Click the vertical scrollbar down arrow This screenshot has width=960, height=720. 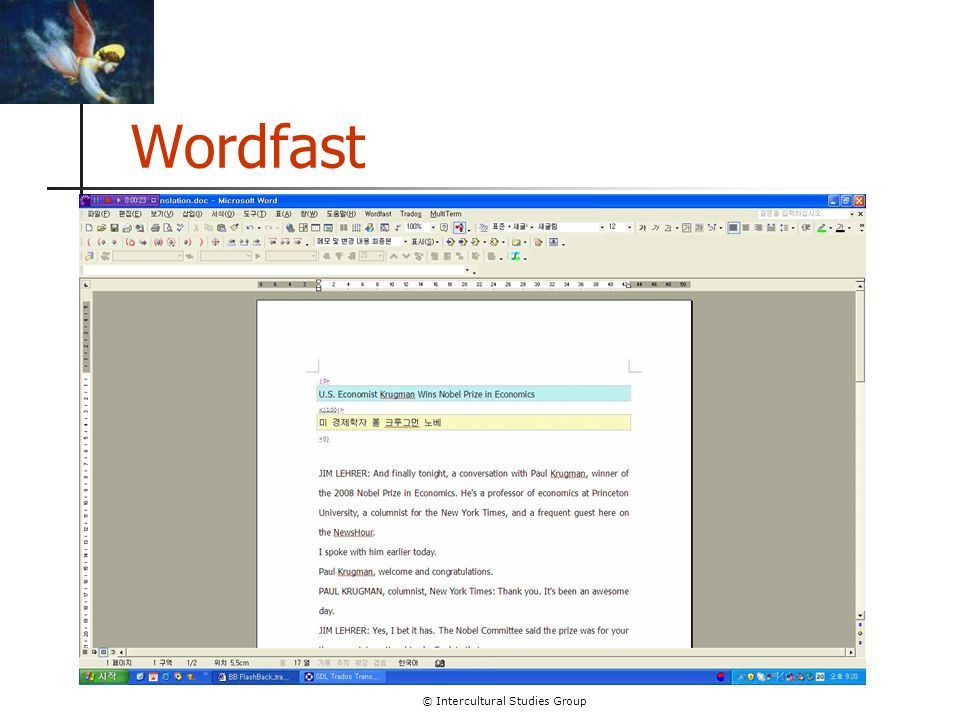pyautogui.click(x=860, y=615)
